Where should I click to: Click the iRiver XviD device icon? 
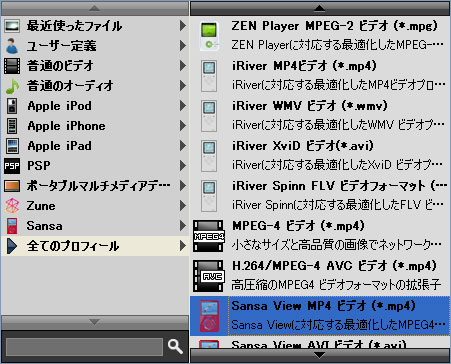click(209, 156)
